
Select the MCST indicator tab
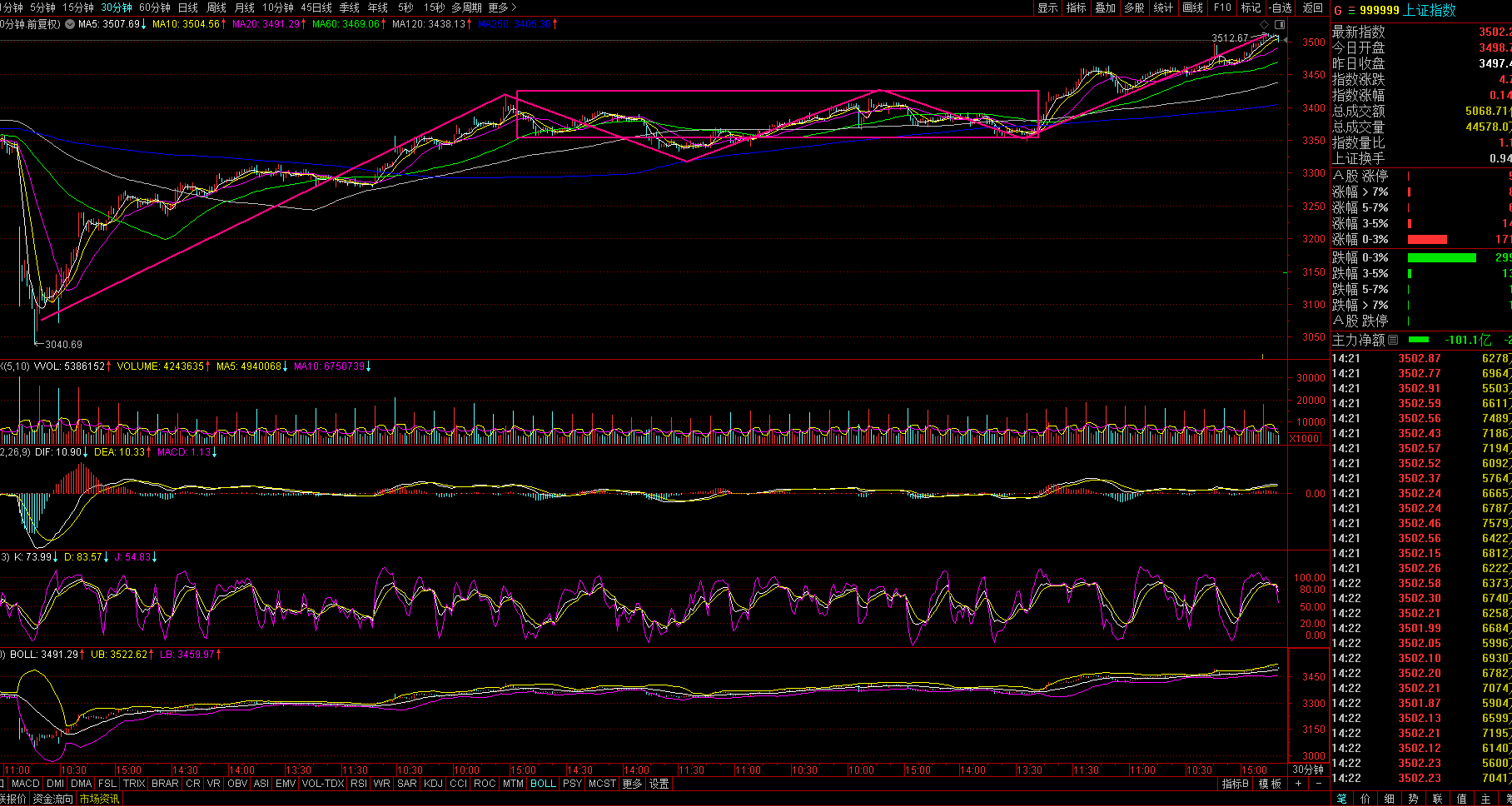coord(602,784)
